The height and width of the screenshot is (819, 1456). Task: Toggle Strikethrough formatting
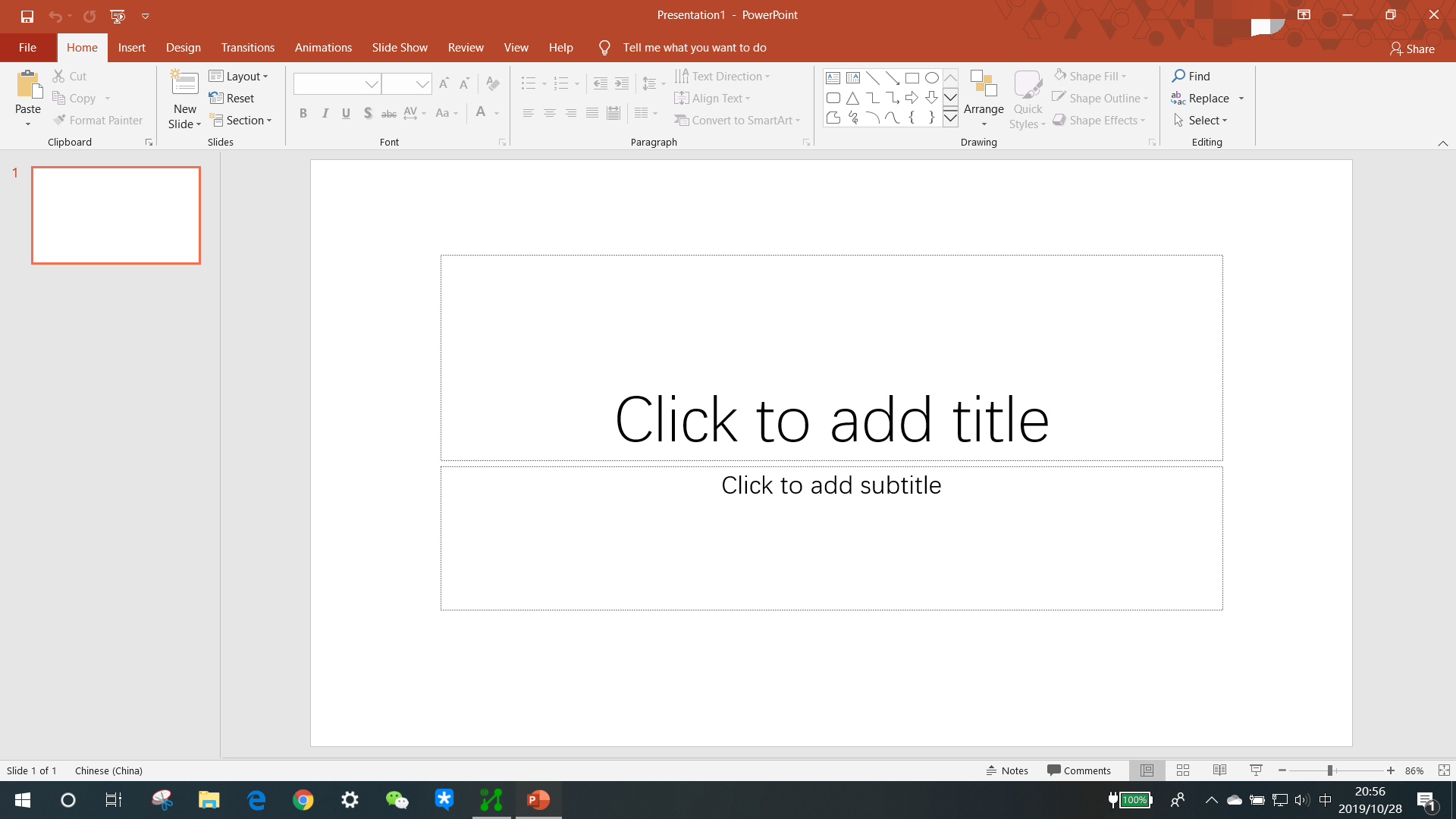(389, 113)
